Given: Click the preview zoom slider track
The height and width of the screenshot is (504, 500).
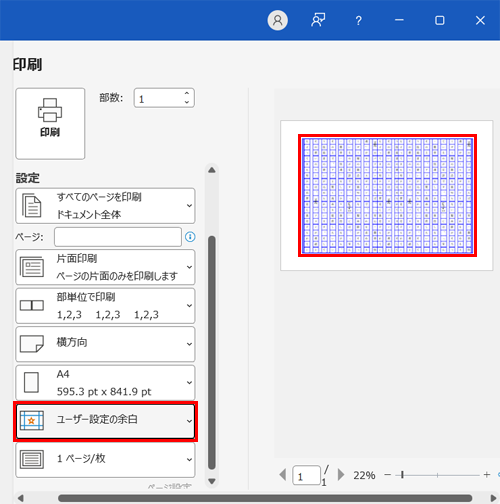Looking at the screenshot, I should (437, 475).
